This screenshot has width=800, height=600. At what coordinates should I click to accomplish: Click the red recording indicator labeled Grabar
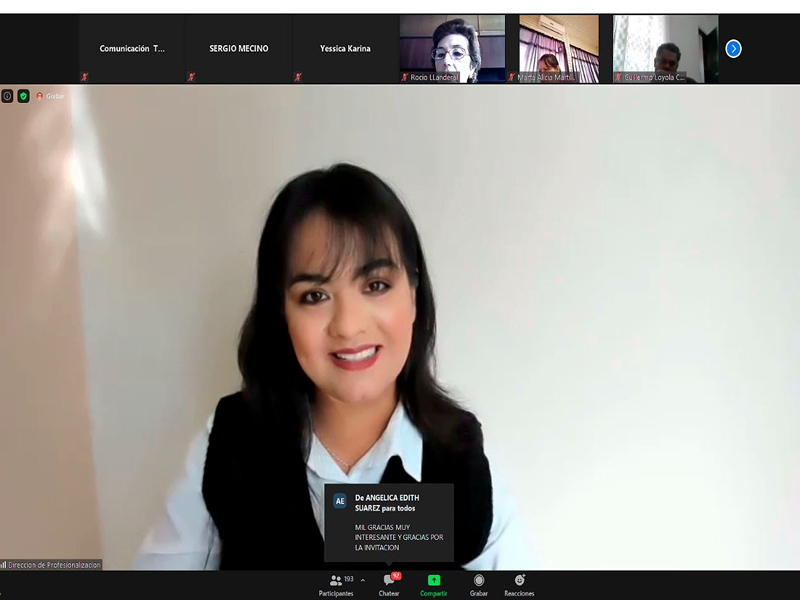50,96
